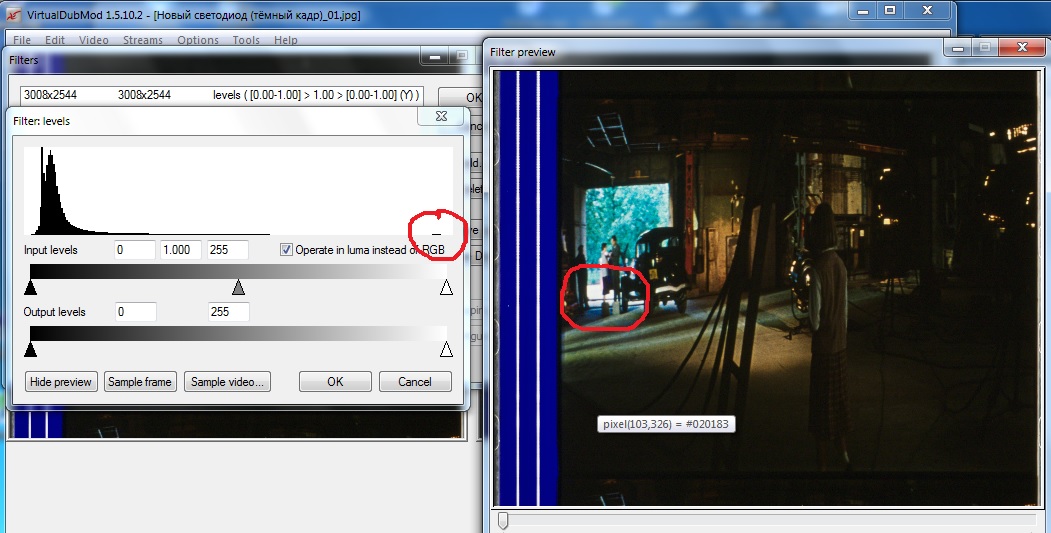The image size is (1051, 533).
Task: Select input levels gray gamma slider marker
Action: (238, 288)
